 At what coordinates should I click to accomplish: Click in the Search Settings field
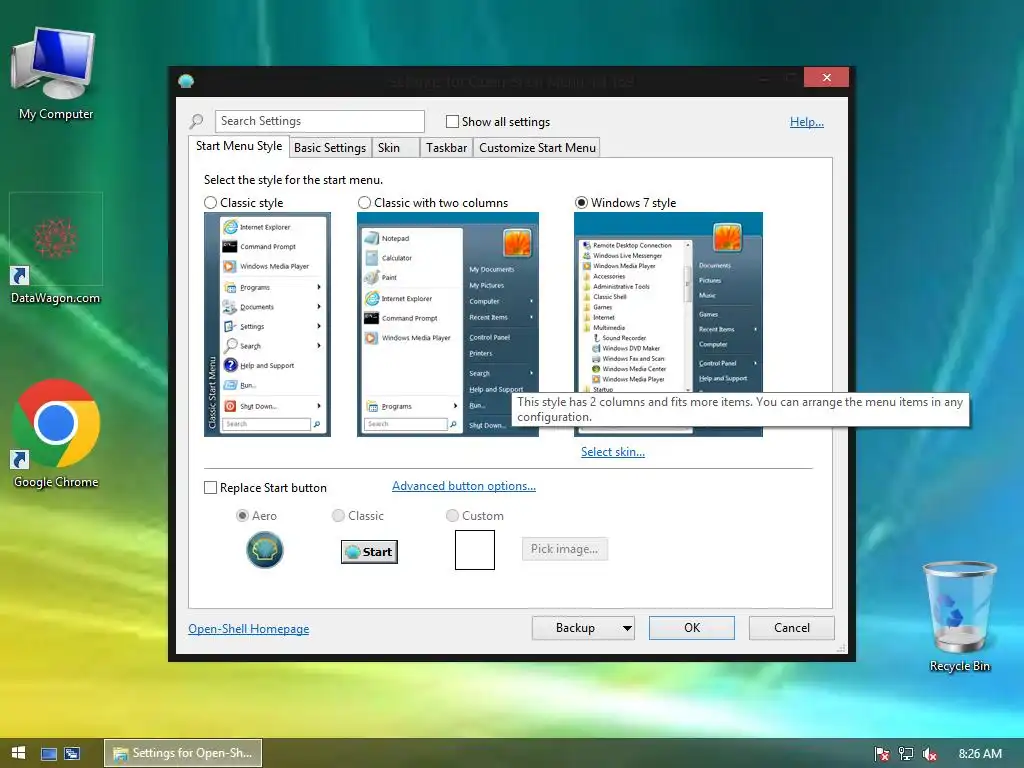tap(320, 121)
